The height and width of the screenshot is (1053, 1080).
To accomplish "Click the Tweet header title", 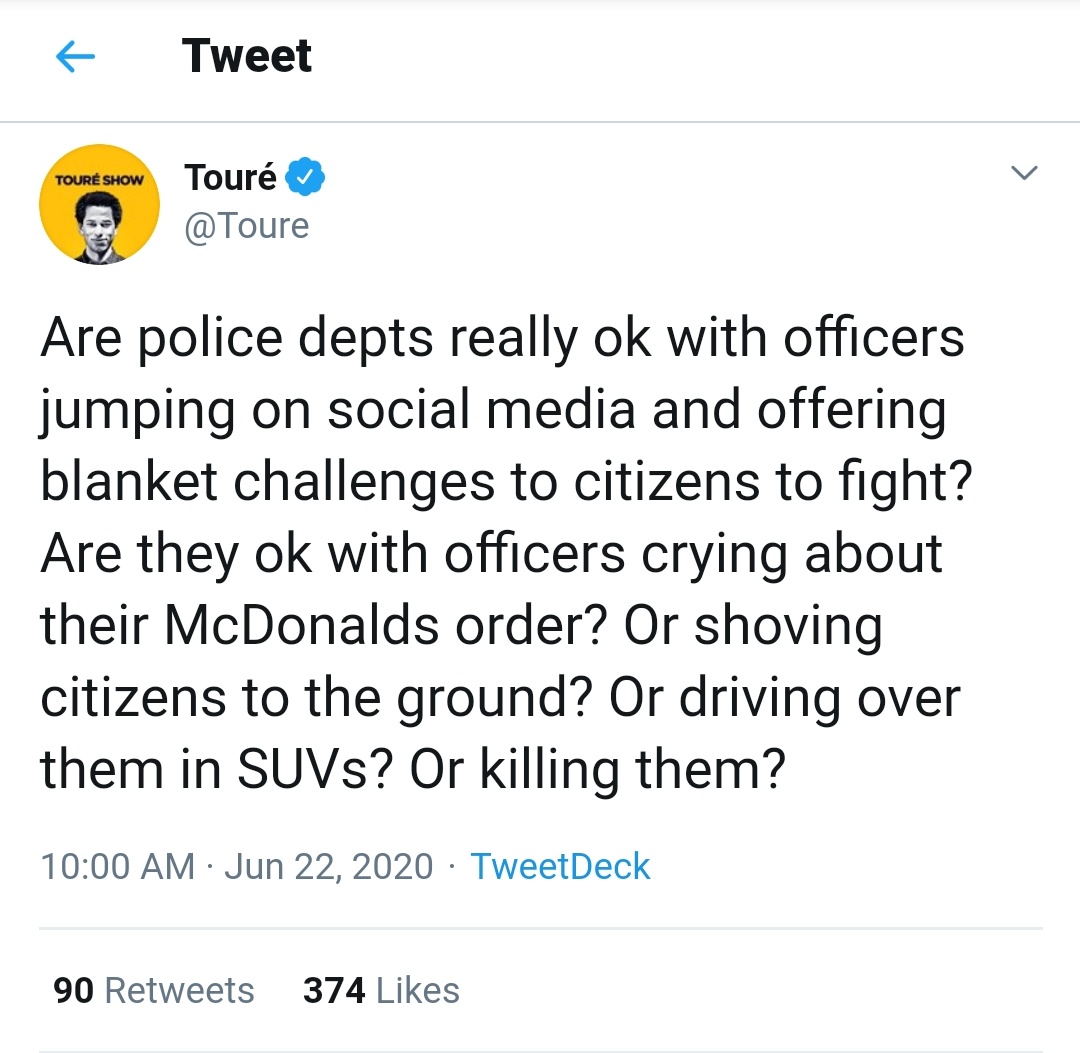I will tap(247, 56).
